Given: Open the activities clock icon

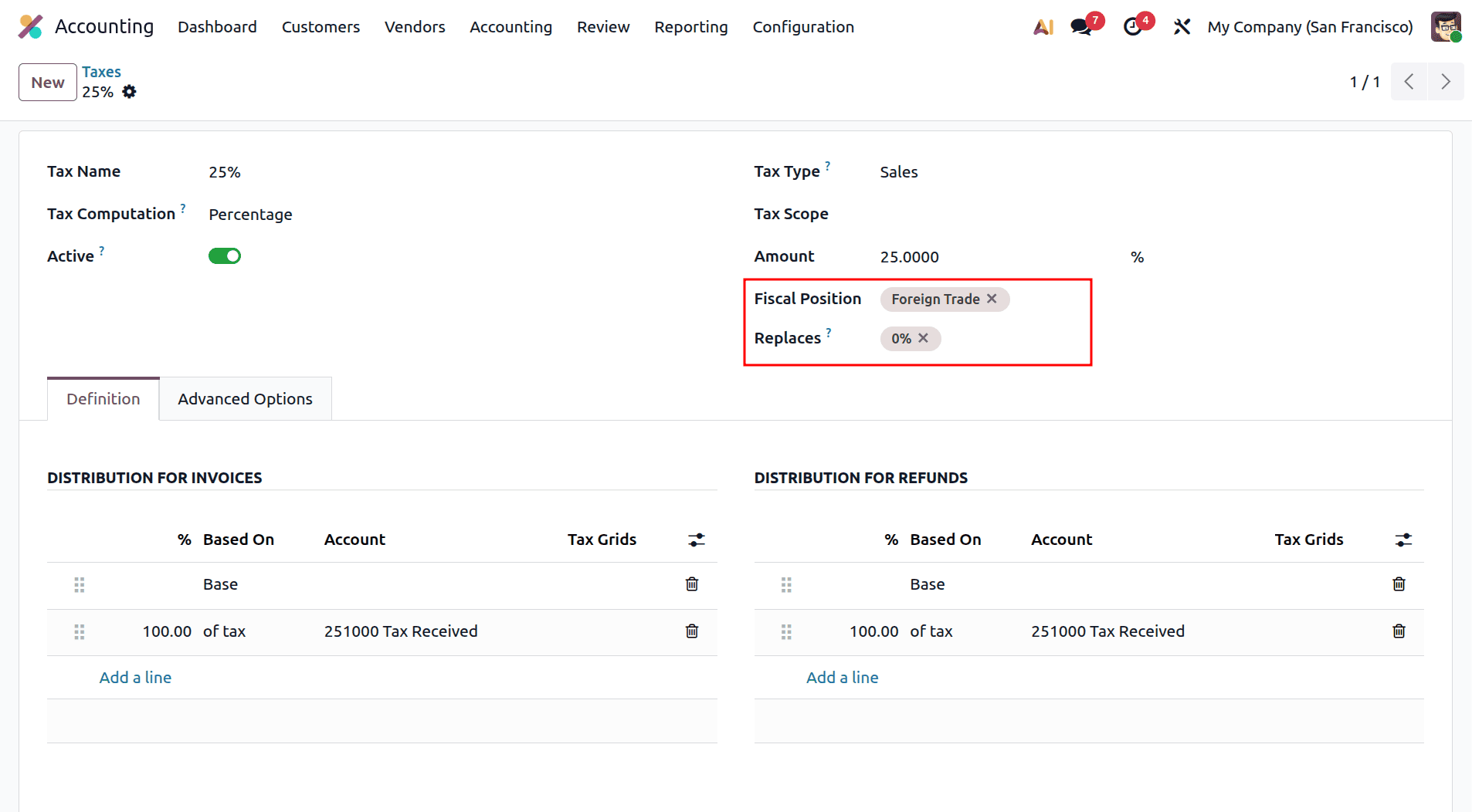Looking at the screenshot, I should point(1132,27).
